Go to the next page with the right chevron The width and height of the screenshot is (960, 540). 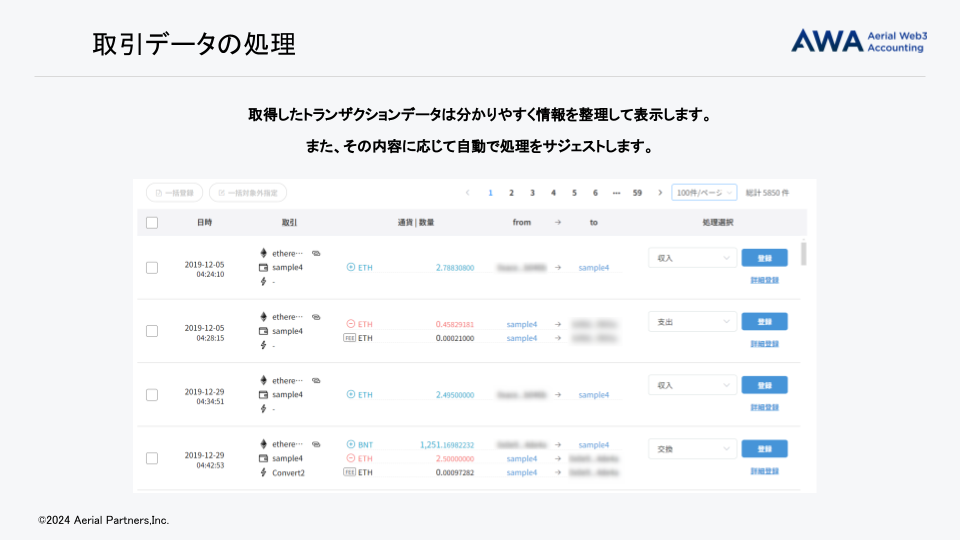tap(660, 193)
